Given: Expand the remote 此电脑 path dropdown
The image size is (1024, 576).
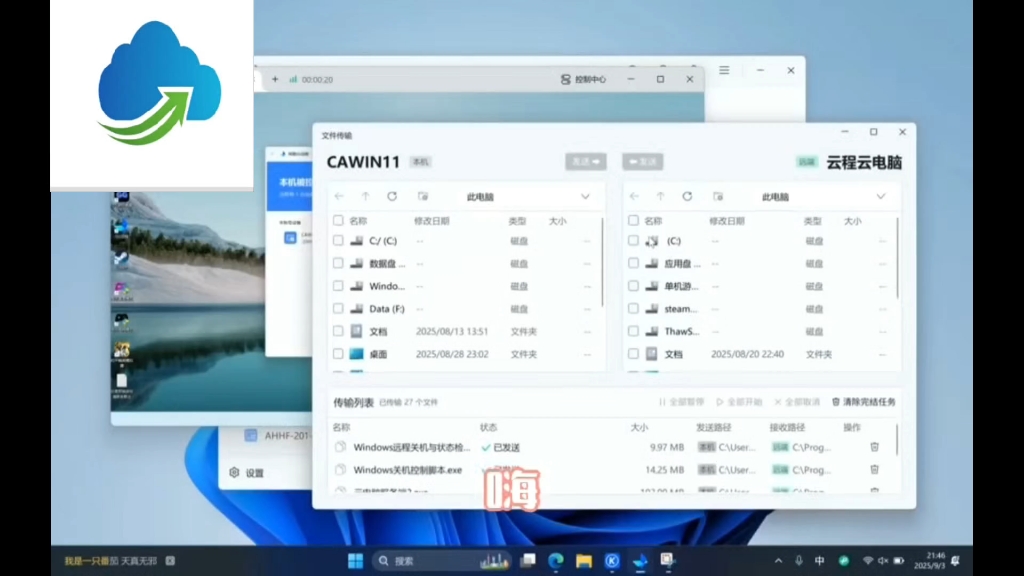Looking at the screenshot, I should (x=881, y=197).
